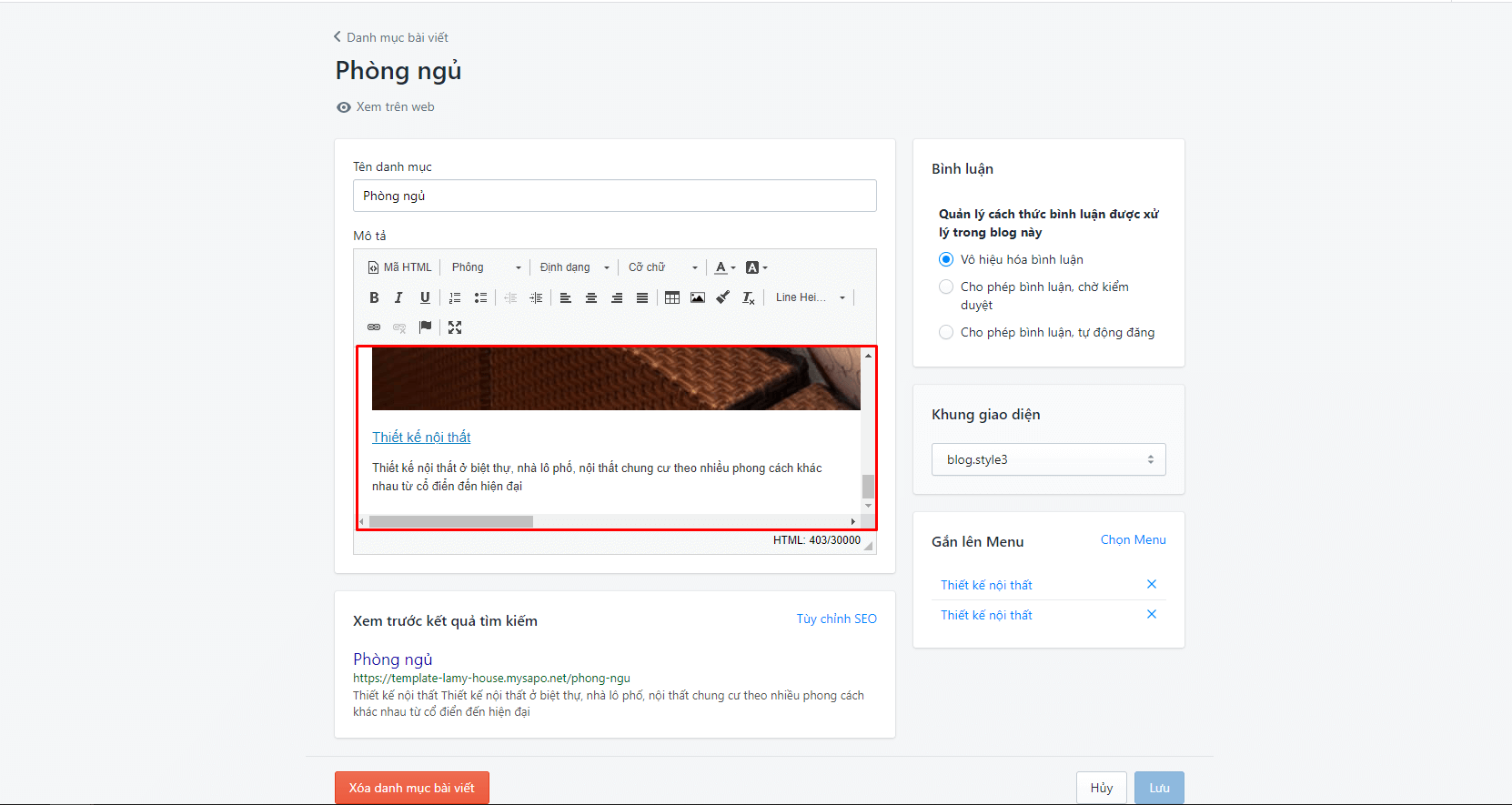1512x805 pixels.
Task: Click Chọn Menu link
Action: tap(1134, 539)
